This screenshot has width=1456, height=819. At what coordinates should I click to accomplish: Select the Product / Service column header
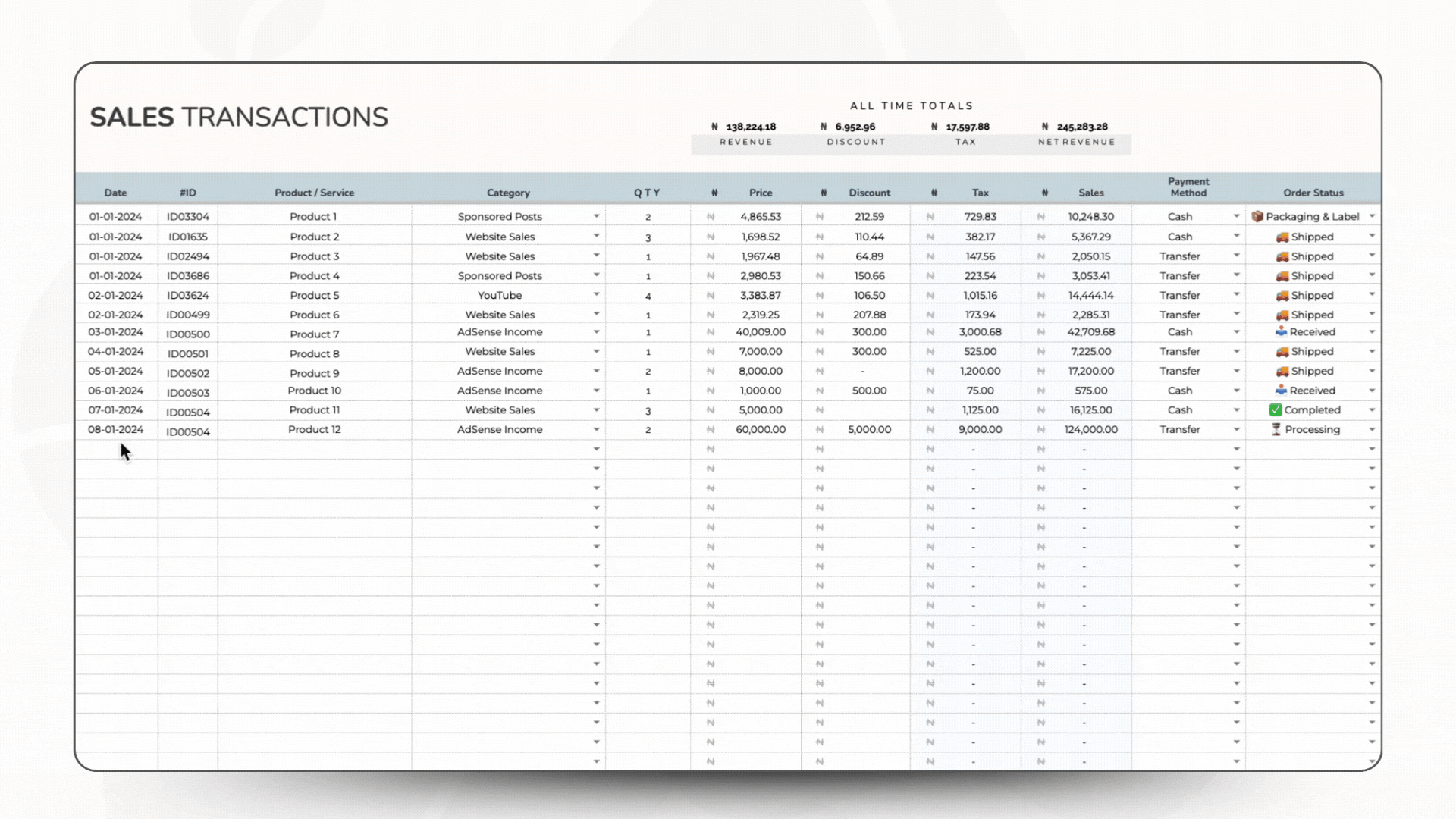pyautogui.click(x=314, y=193)
